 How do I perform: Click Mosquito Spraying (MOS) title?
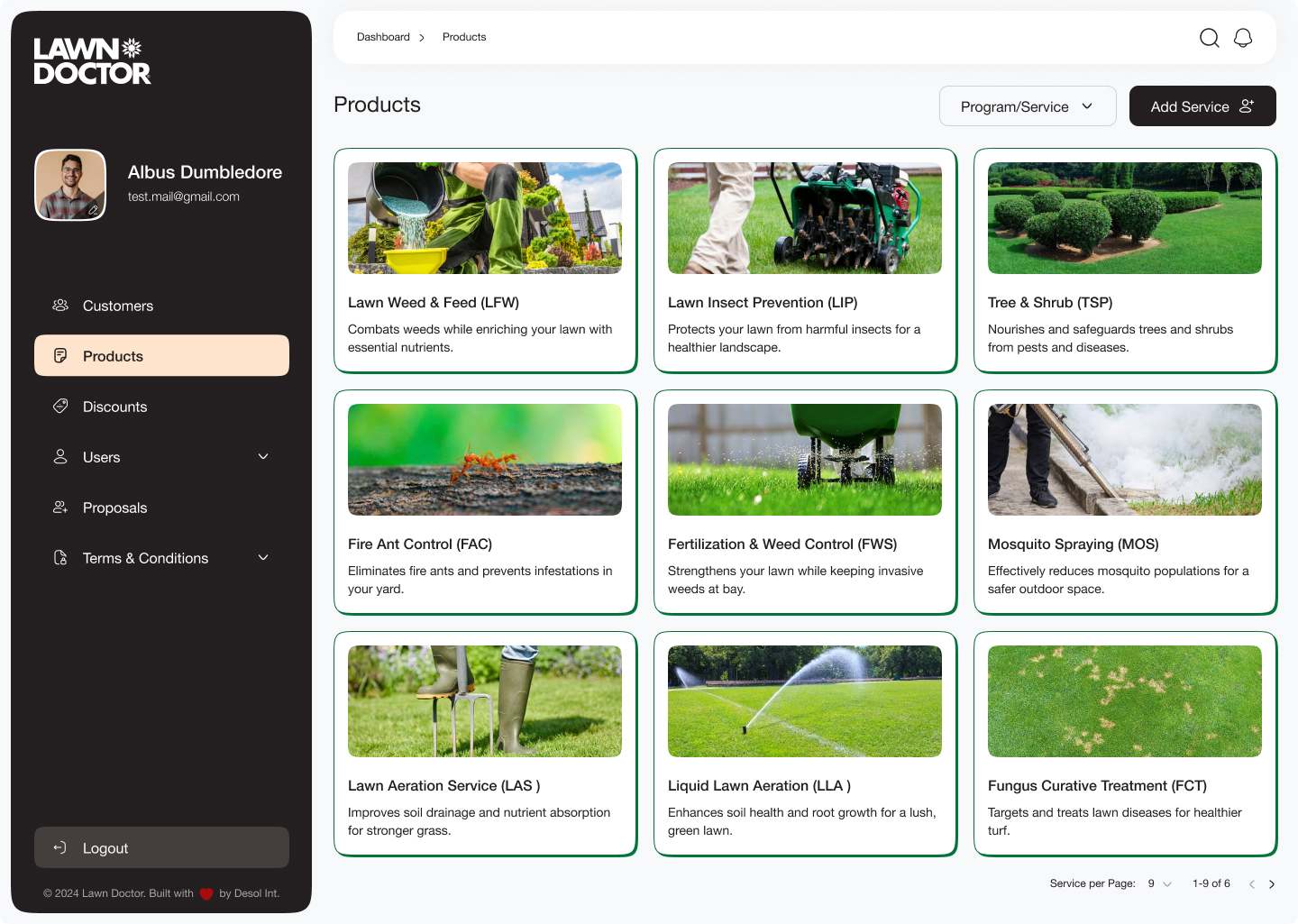click(x=1074, y=544)
